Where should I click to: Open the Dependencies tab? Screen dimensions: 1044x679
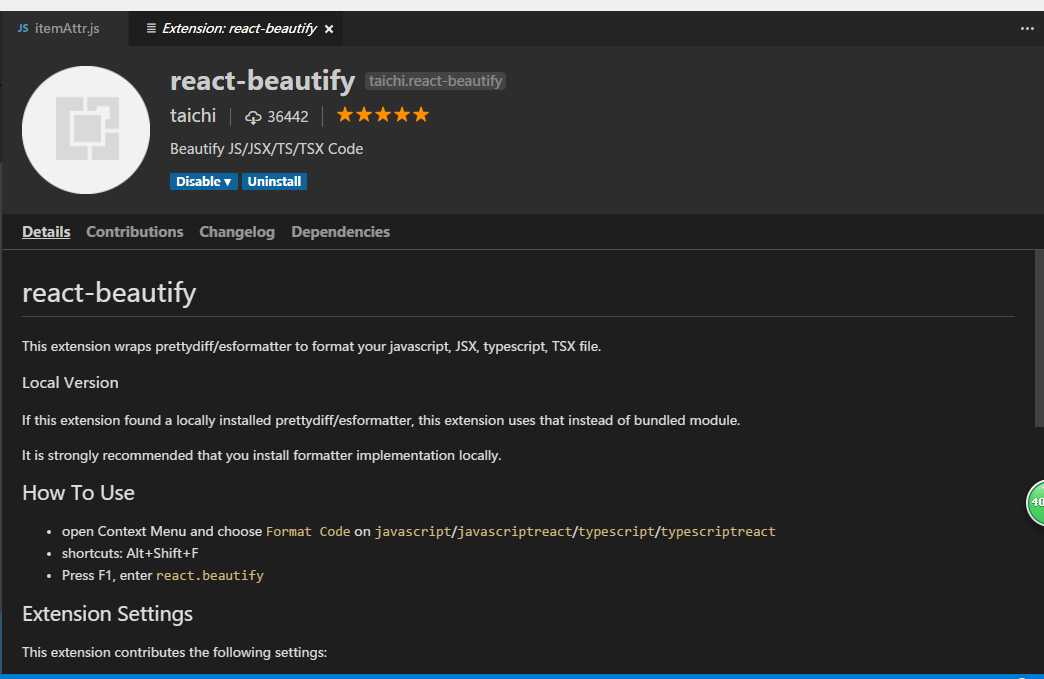pyautogui.click(x=340, y=232)
